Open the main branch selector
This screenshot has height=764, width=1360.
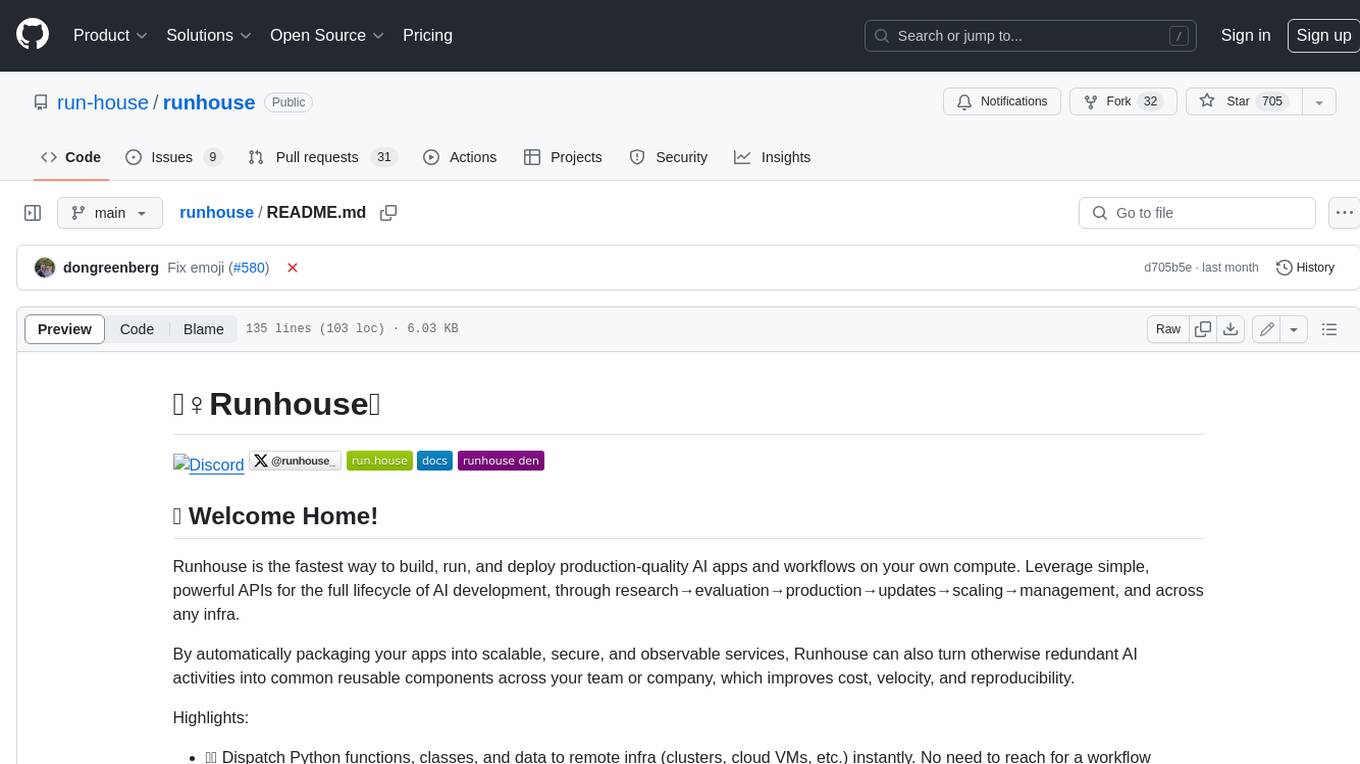(x=110, y=213)
